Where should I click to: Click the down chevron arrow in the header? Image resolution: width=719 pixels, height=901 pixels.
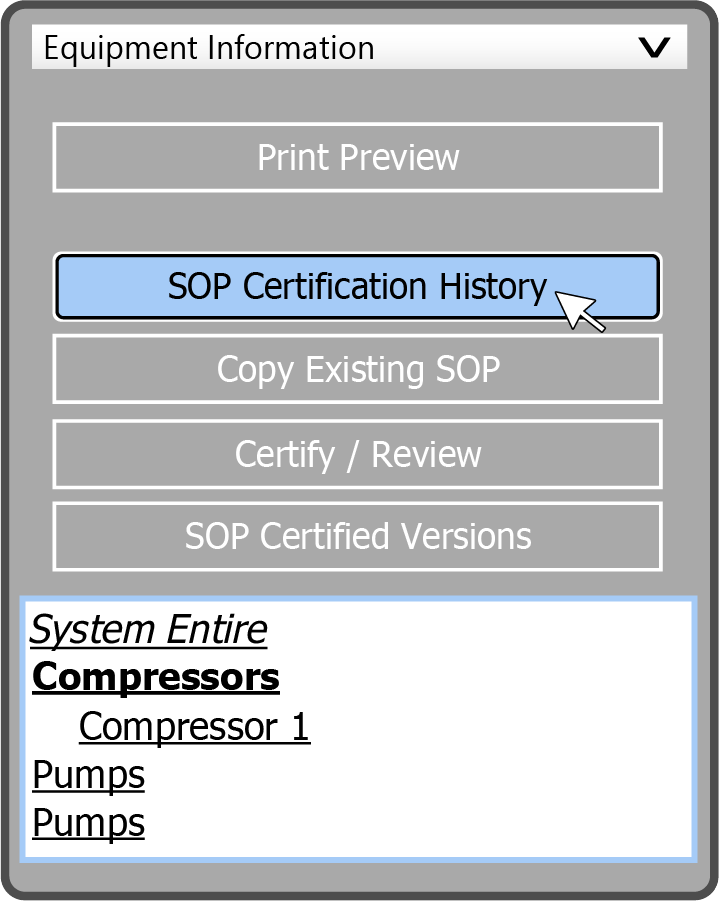pyautogui.click(x=654, y=48)
